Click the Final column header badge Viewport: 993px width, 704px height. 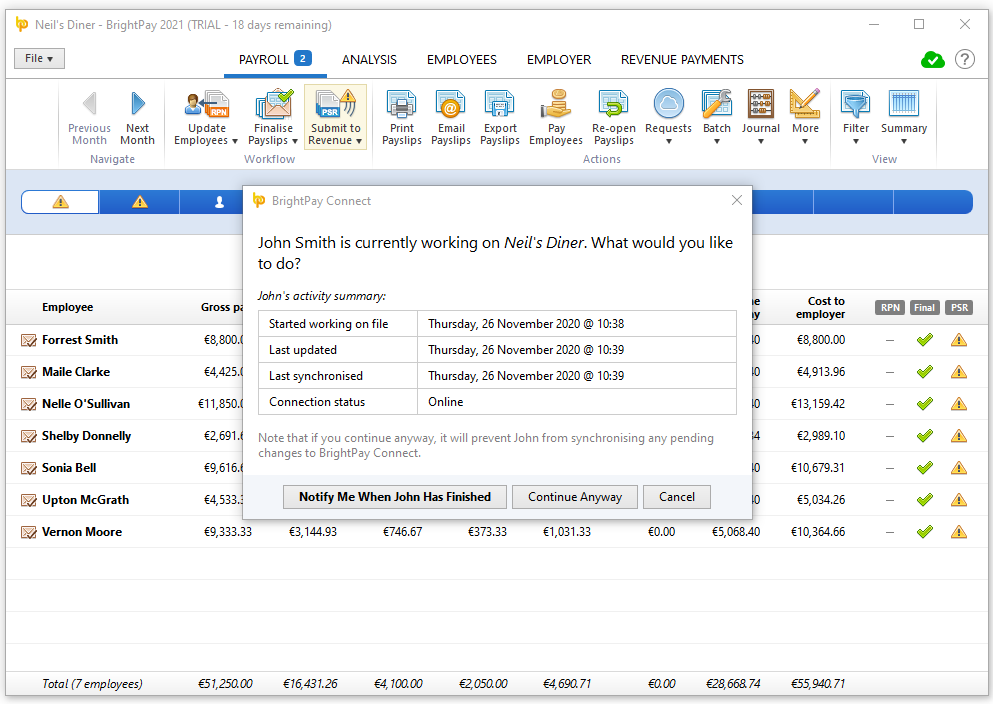pos(924,308)
